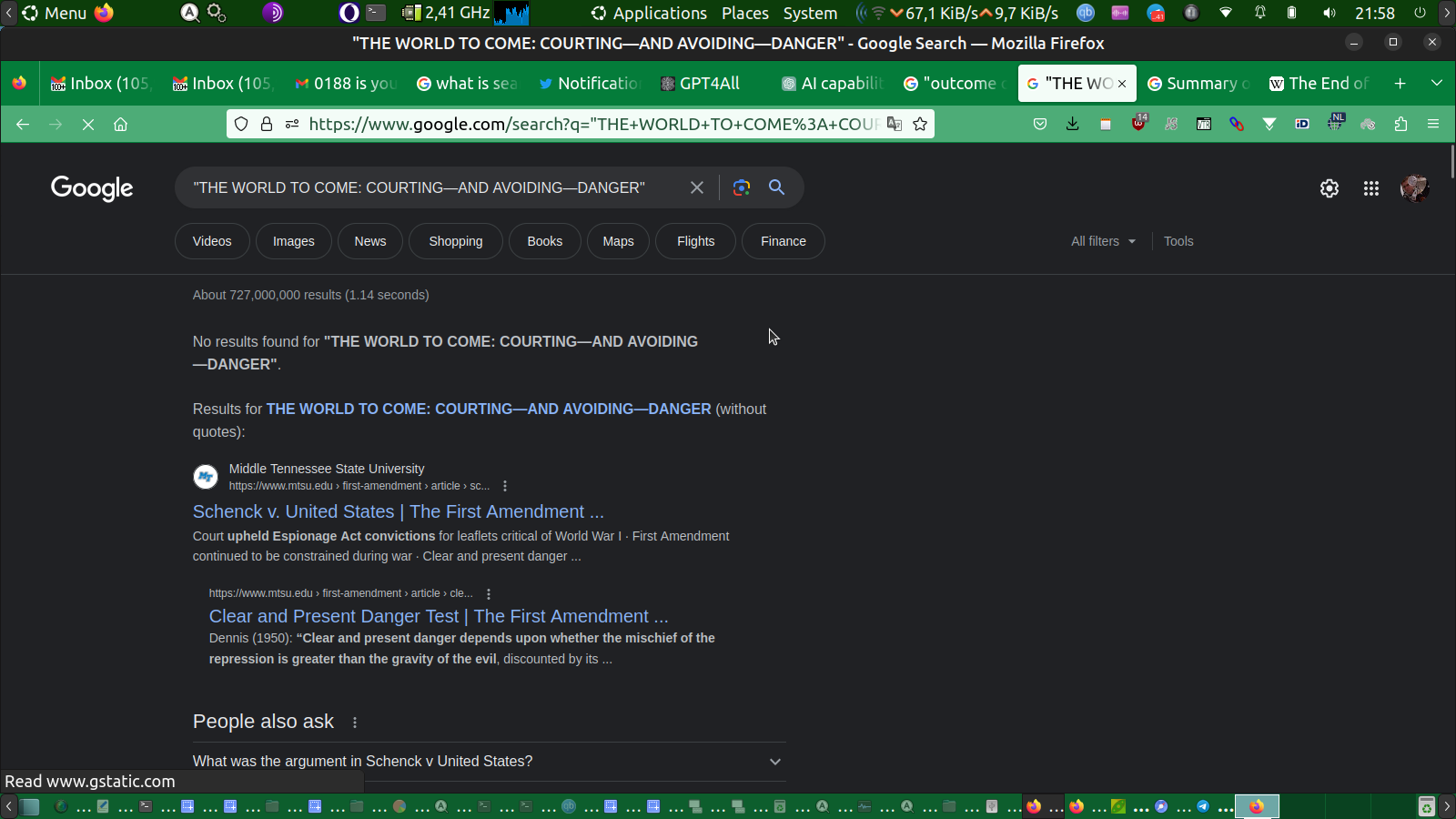Search without quotes via suggested query link

(x=489, y=409)
